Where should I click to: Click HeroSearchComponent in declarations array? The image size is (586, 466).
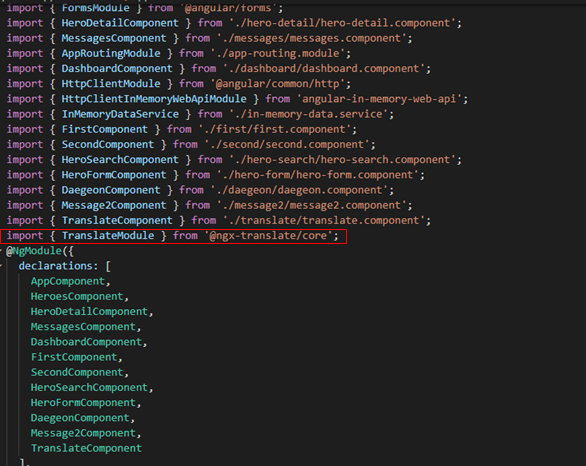click(89, 388)
